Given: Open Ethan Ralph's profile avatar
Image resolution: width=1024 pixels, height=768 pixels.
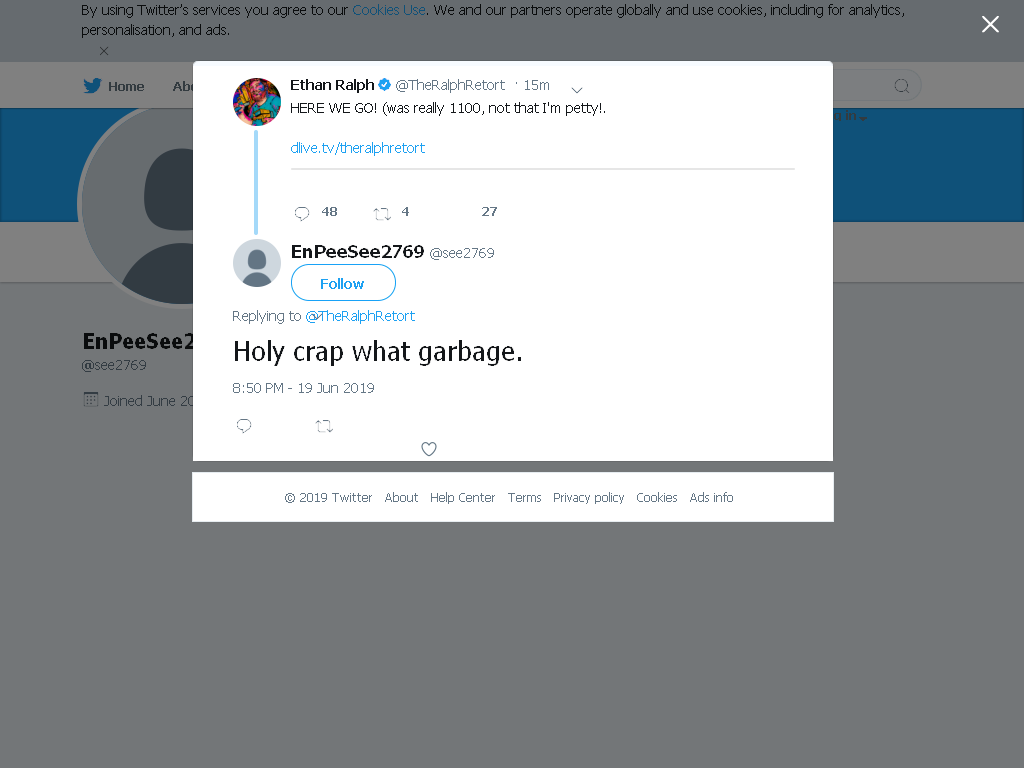Looking at the screenshot, I should (x=257, y=101).
